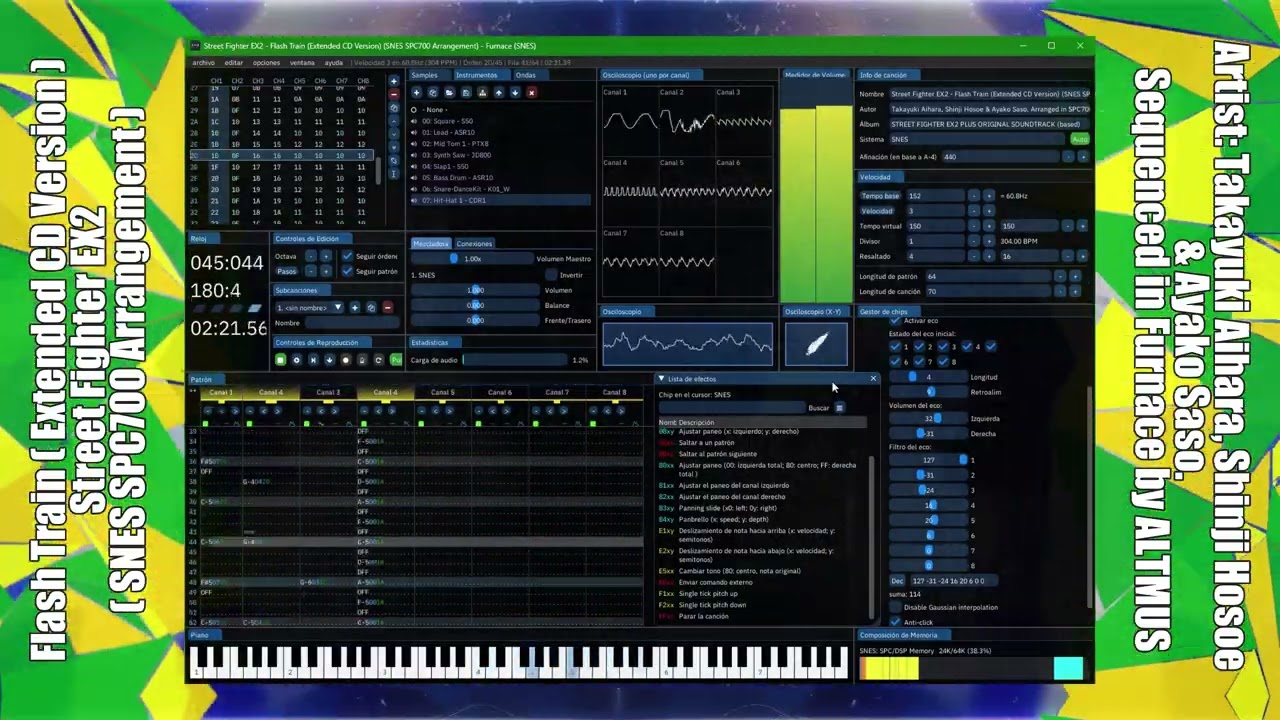The height and width of the screenshot is (720, 1280).
Task: Save instrument floppy disk icon
Action: coord(466,92)
